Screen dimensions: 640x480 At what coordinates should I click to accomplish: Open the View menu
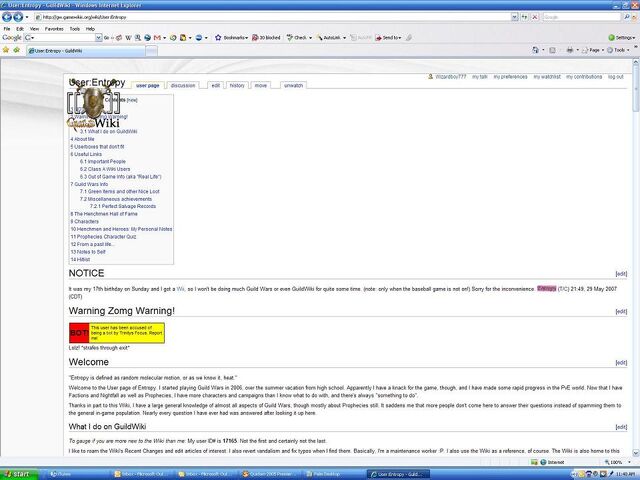pyautogui.click(x=34, y=29)
